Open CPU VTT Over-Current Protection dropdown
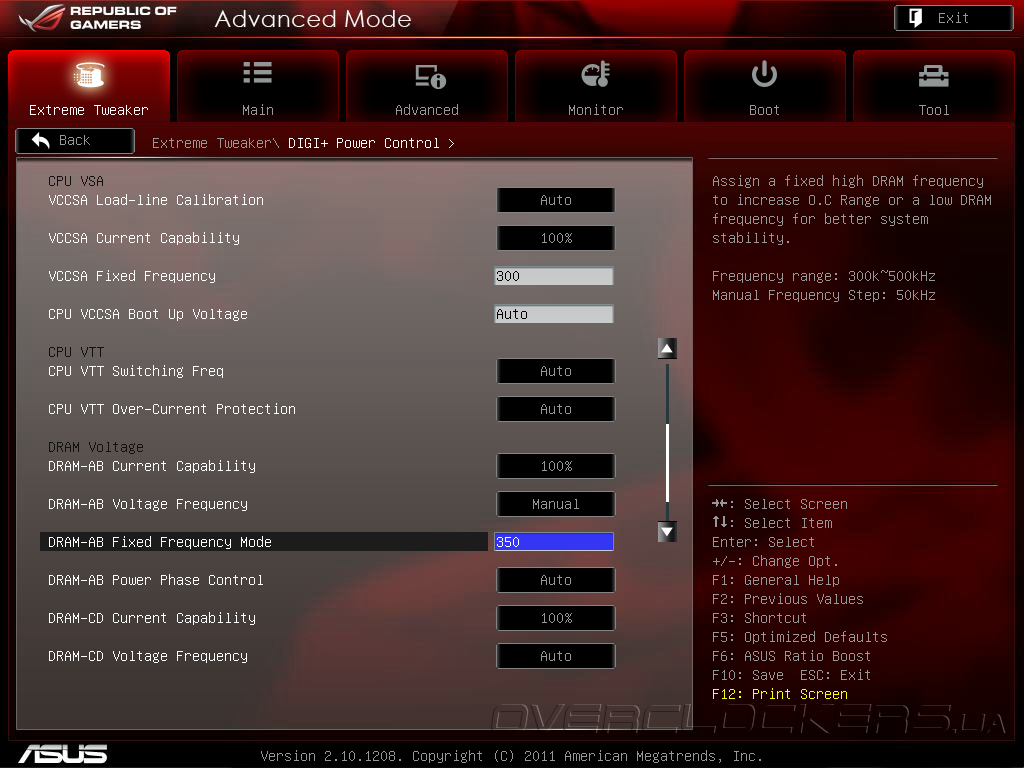Screen dimensions: 1024x768 point(556,409)
